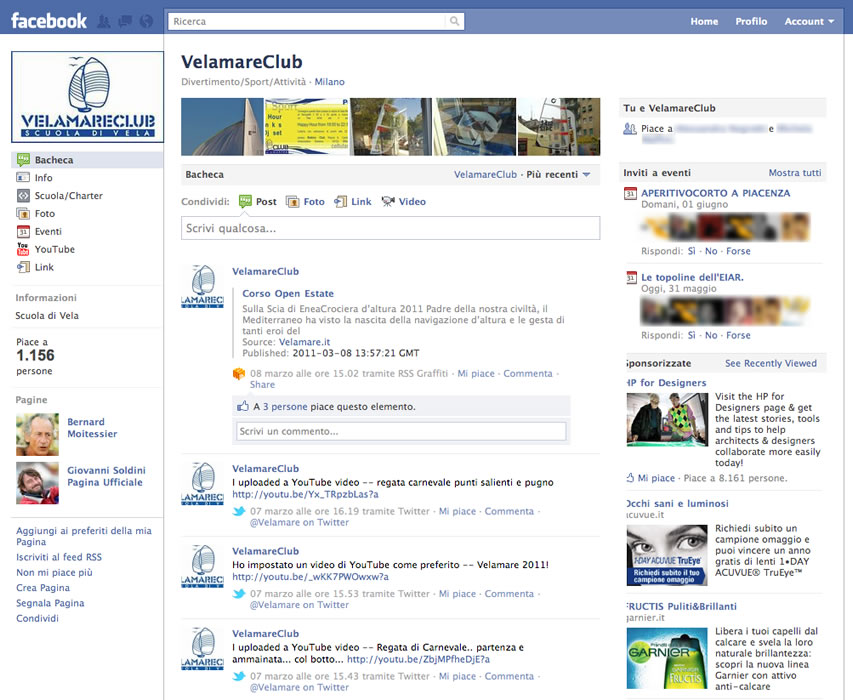
Task: Click Aggiungi ai preferiti della mia Pagina
Action: click(x=84, y=536)
